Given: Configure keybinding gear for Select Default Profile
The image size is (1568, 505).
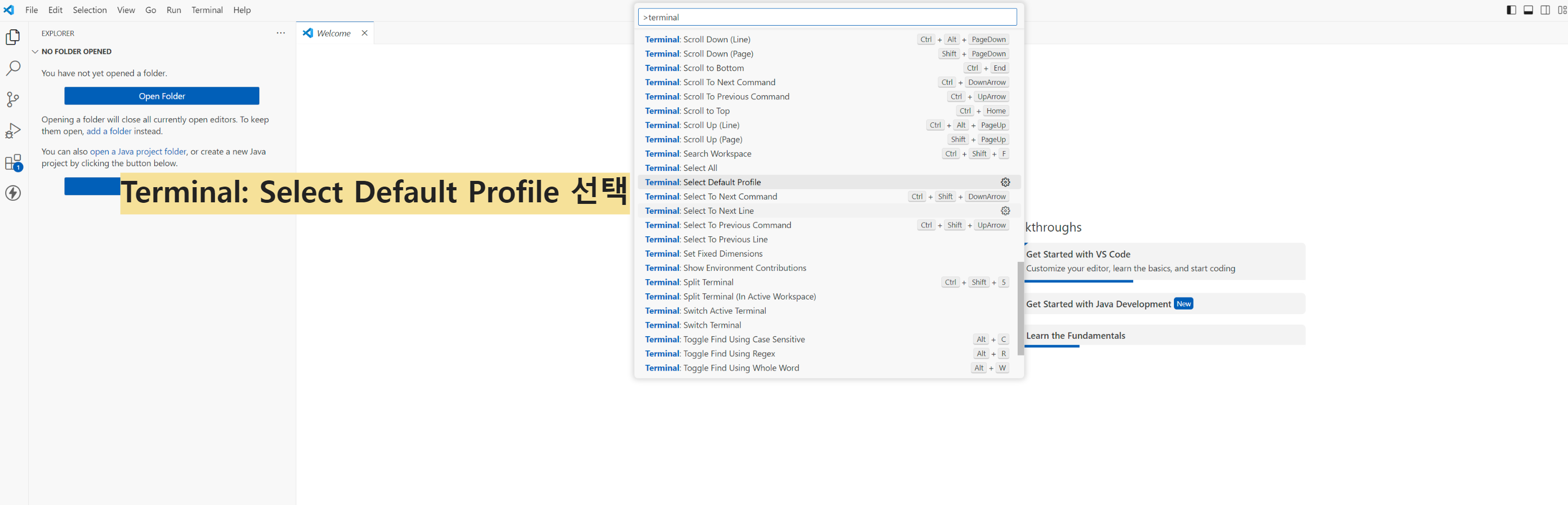Looking at the screenshot, I should [x=1005, y=182].
